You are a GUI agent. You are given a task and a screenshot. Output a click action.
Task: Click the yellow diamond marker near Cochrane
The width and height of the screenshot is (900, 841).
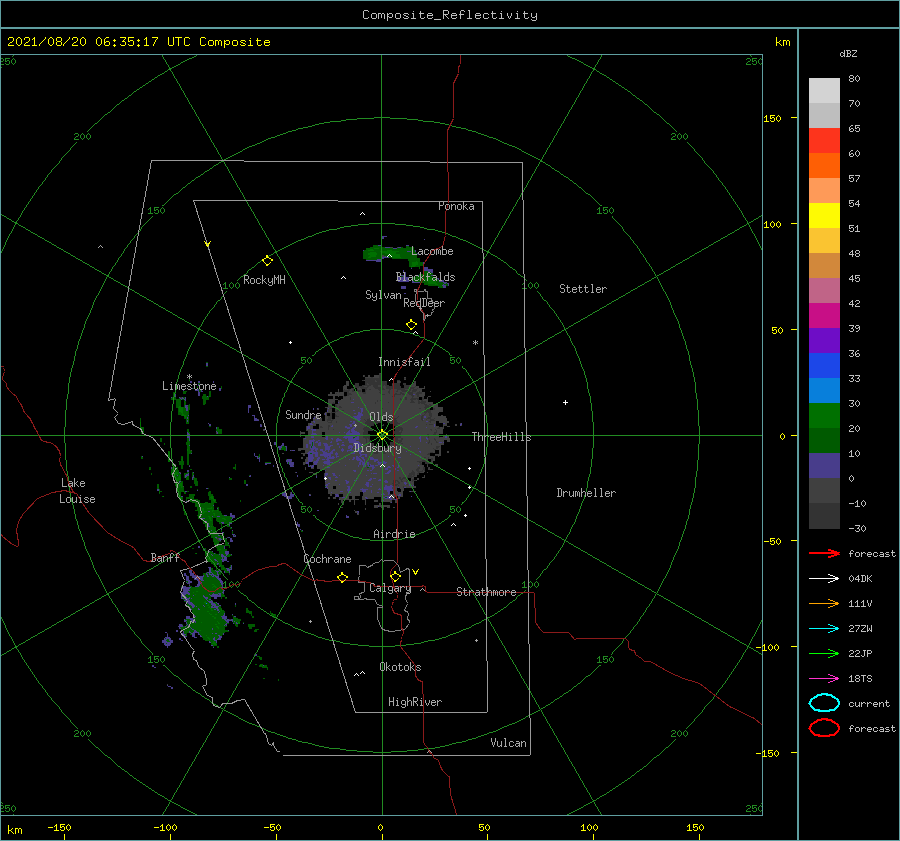coord(342,577)
